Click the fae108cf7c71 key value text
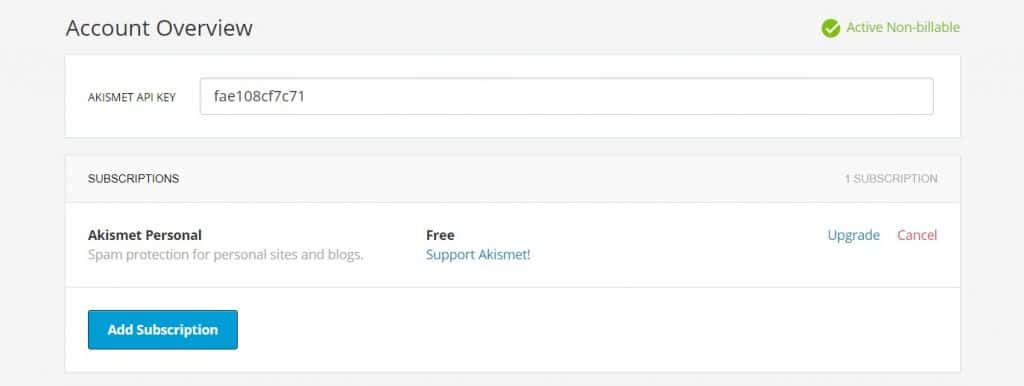Screen dimensions: 1024x386 coord(259,97)
